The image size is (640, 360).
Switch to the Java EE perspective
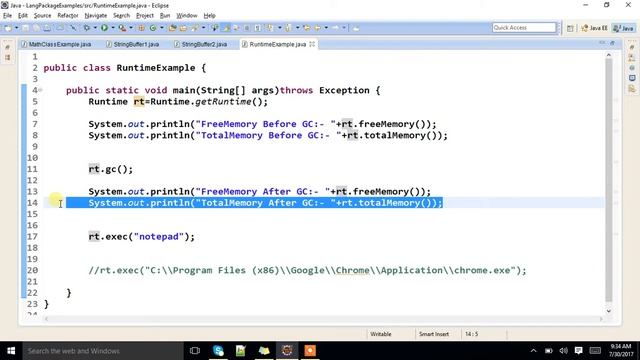click(595, 28)
